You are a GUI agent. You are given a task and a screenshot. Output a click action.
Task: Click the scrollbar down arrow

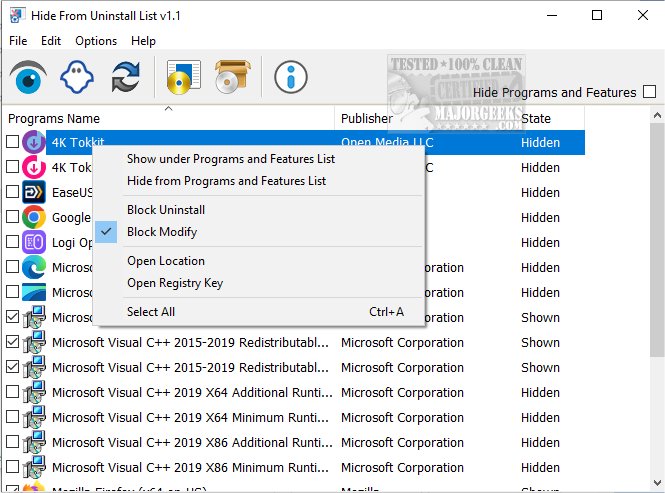point(657,483)
